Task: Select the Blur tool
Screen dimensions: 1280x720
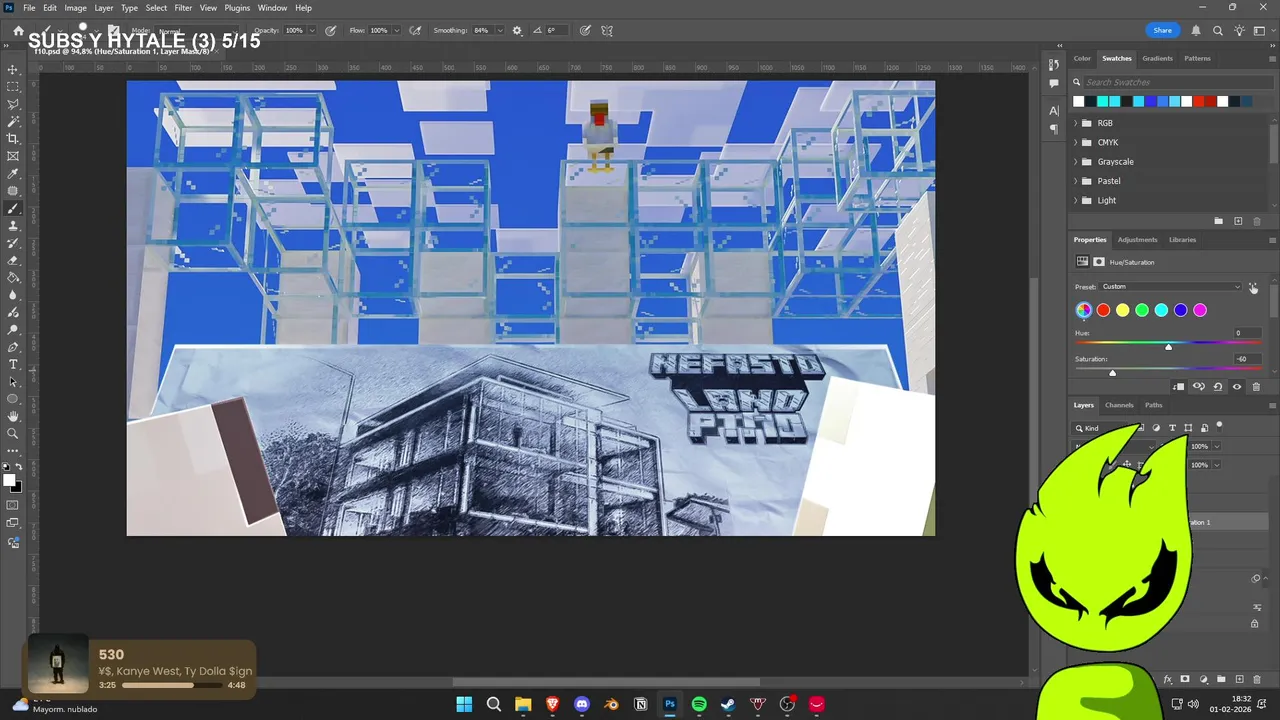Action: coord(13,295)
